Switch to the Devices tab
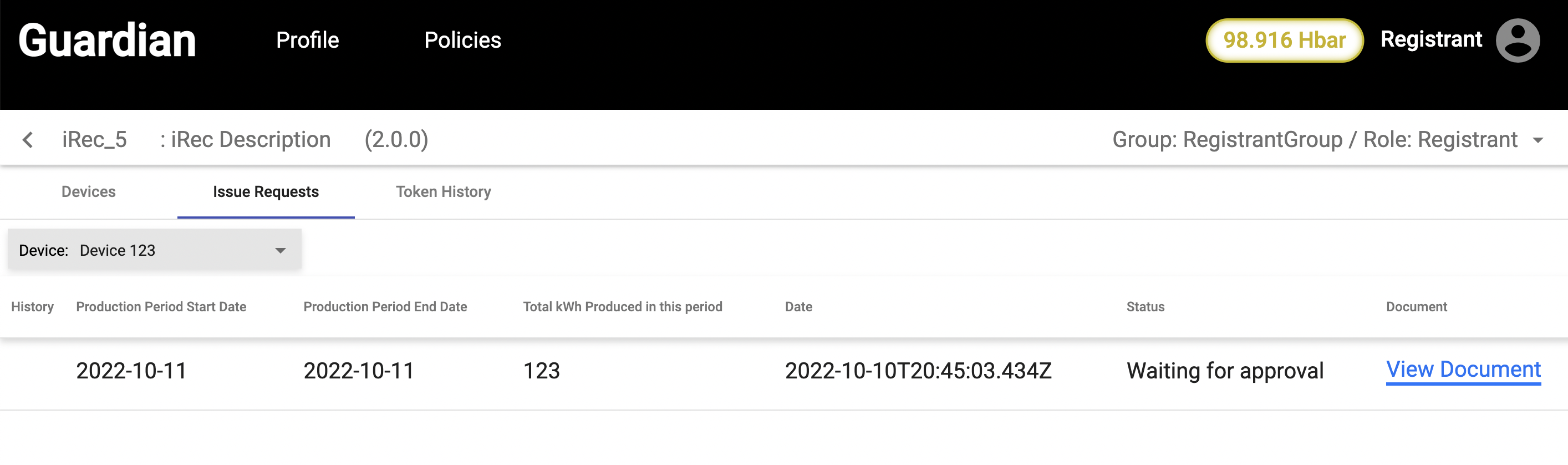Image resolution: width=1568 pixels, height=465 pixels. point(88,192)
